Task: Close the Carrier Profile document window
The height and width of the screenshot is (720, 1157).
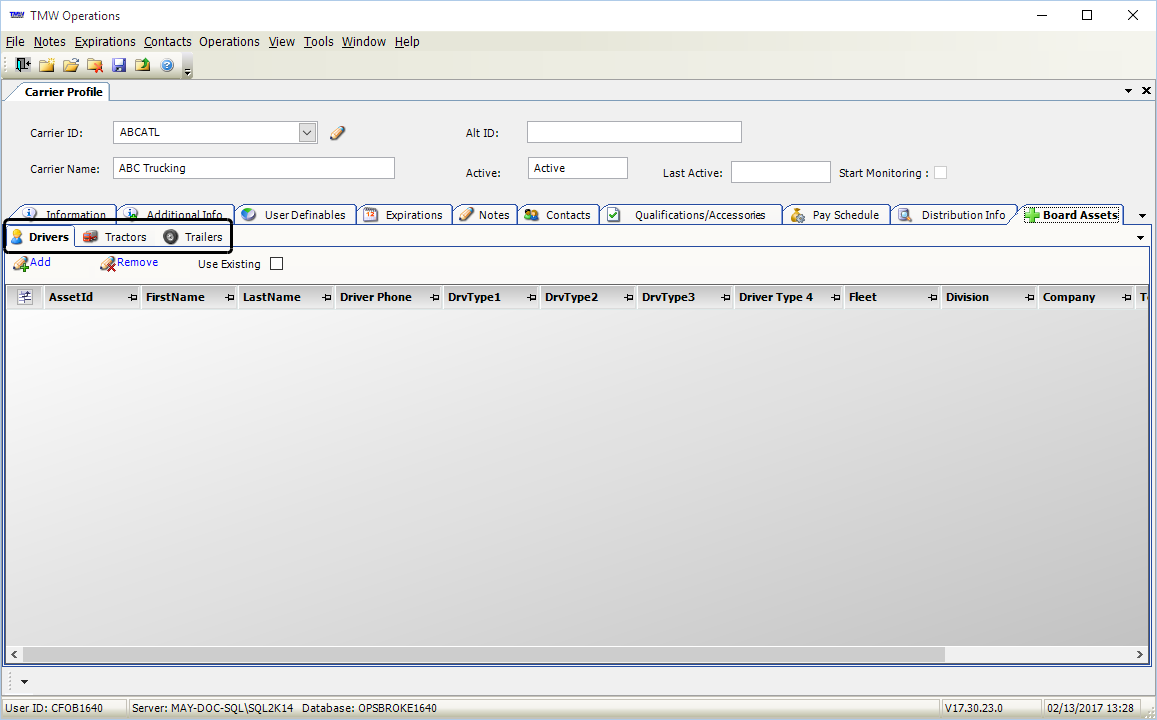Action: click(1146, 91)
